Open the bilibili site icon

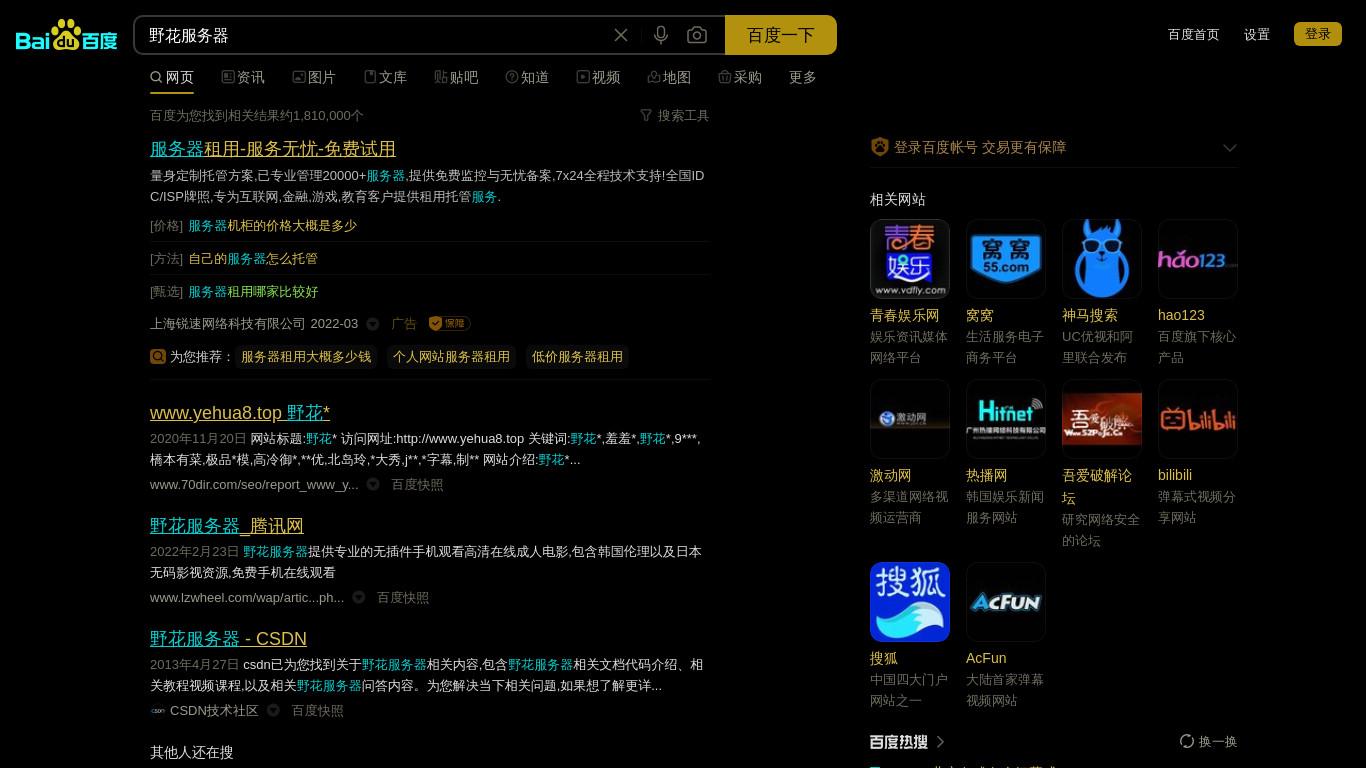tap(1198, 419)
